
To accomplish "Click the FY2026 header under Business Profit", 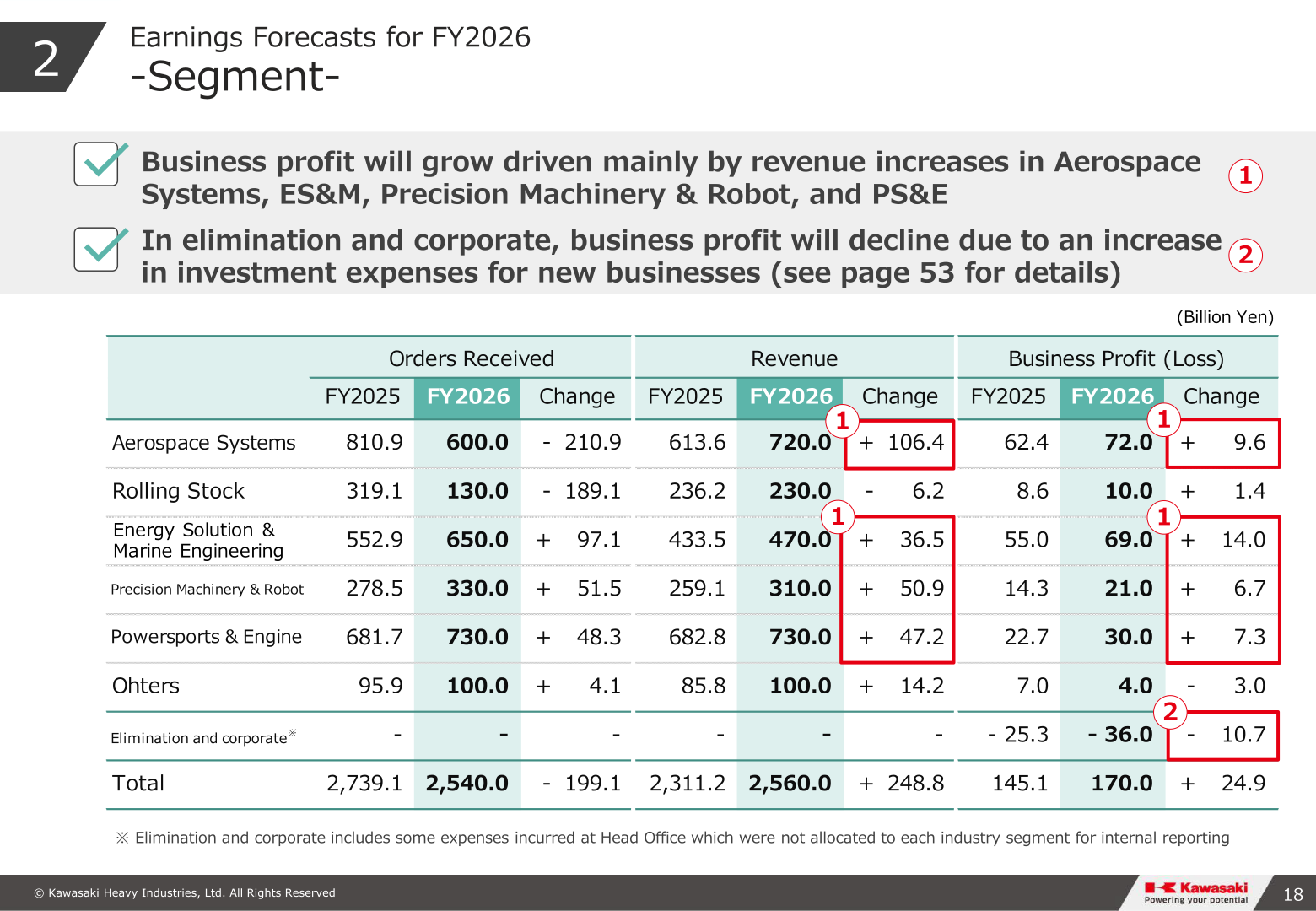I will coord(1112,396).
